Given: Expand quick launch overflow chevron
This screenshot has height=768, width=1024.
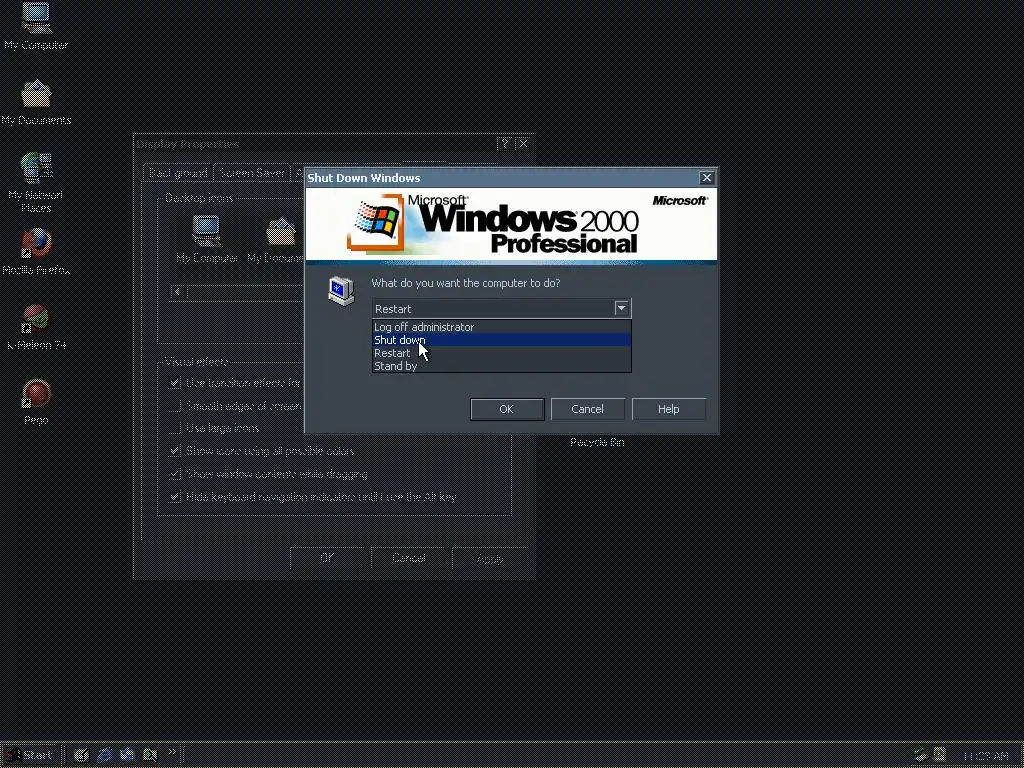Looking at the screenshot, I should [172, 752].
